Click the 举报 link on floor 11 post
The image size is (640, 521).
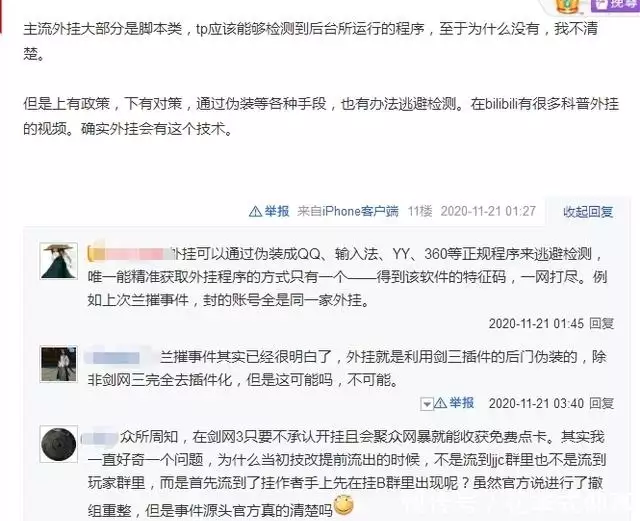click(277, 211)
